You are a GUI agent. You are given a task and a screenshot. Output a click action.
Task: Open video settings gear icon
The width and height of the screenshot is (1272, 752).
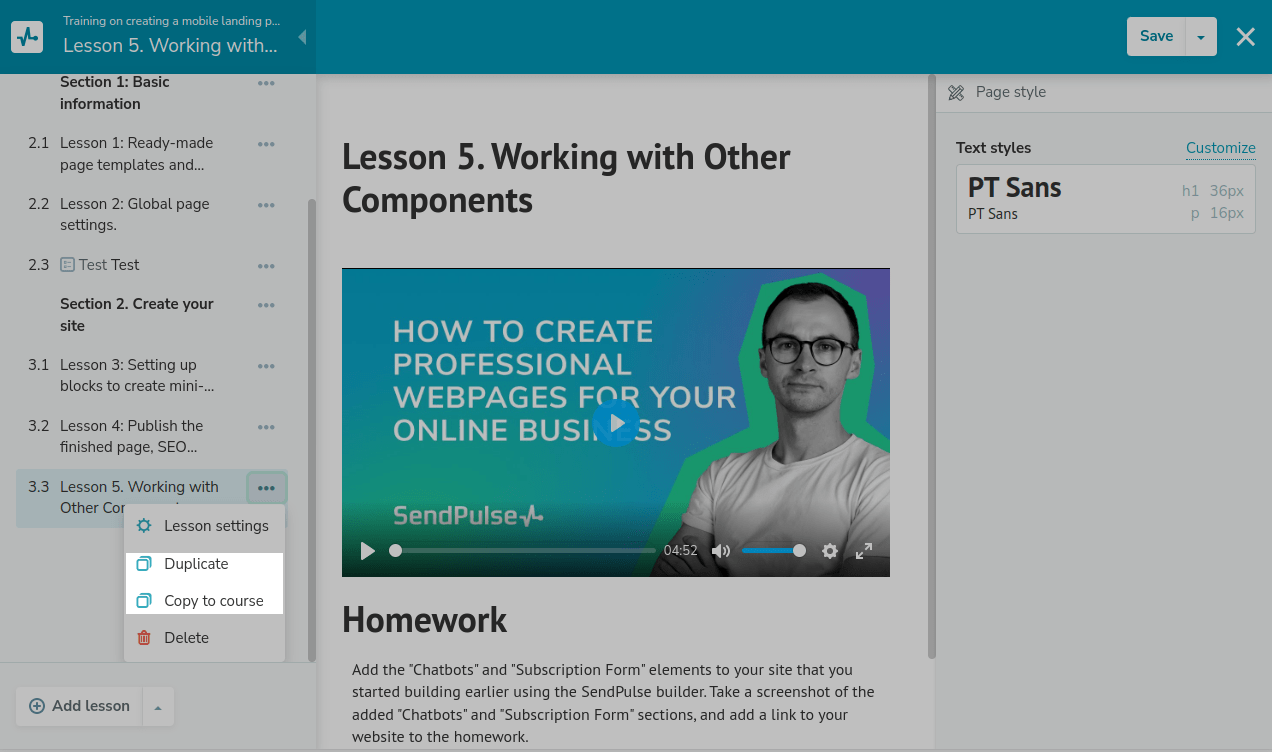[829, 551]
